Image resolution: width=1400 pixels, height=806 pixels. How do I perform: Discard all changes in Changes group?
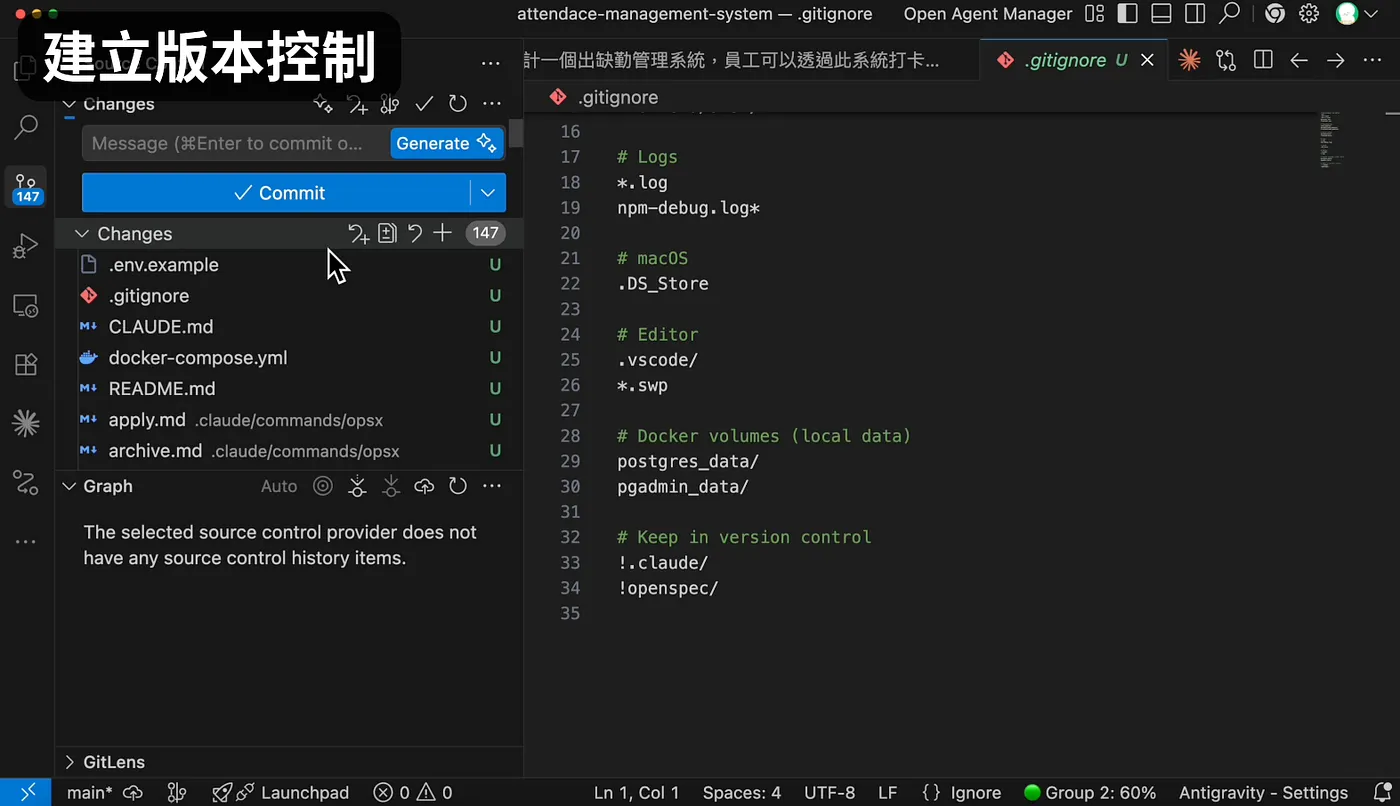point(415,233)
